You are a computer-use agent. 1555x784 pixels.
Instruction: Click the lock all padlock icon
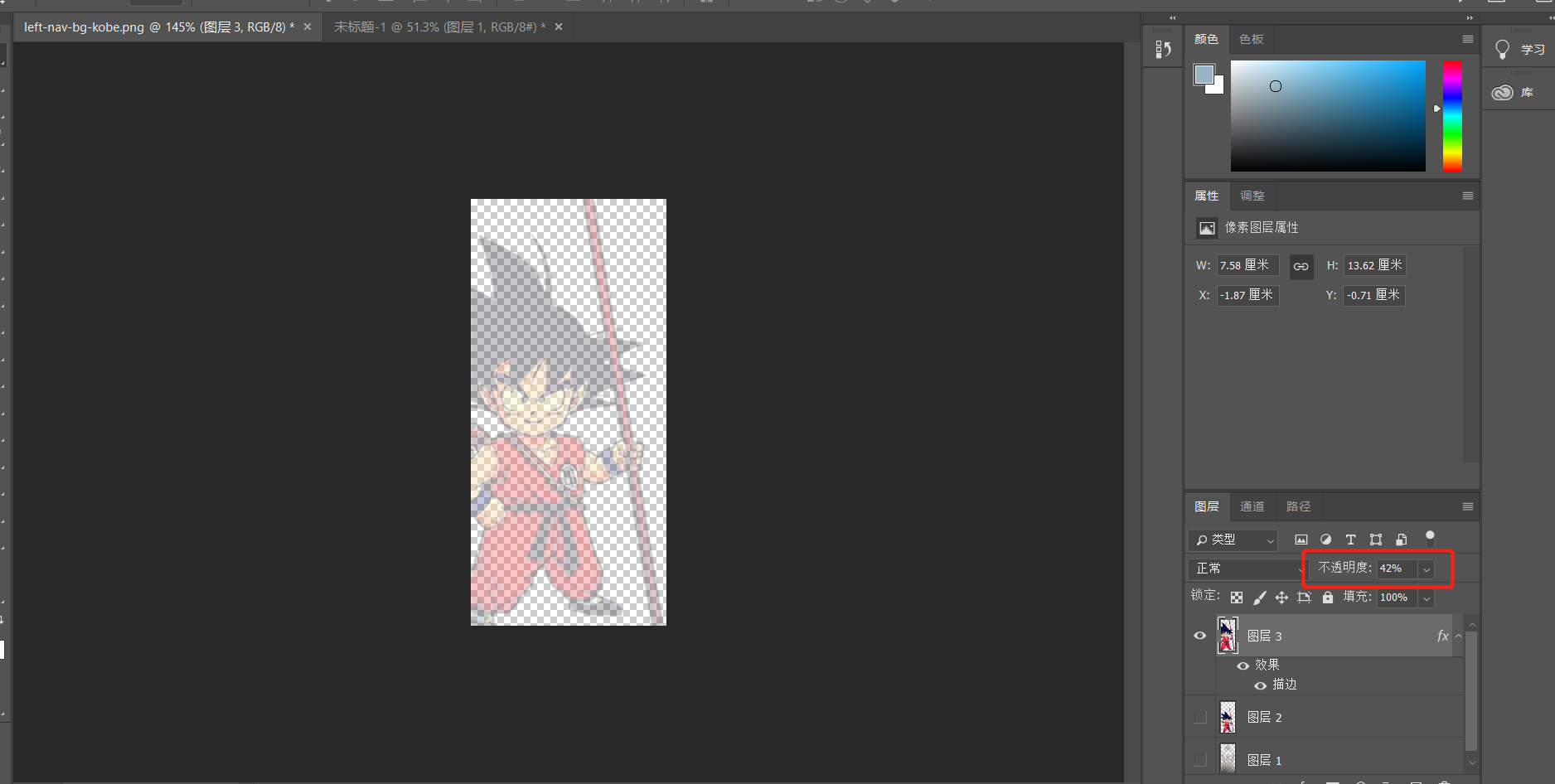pos(1328,598)
